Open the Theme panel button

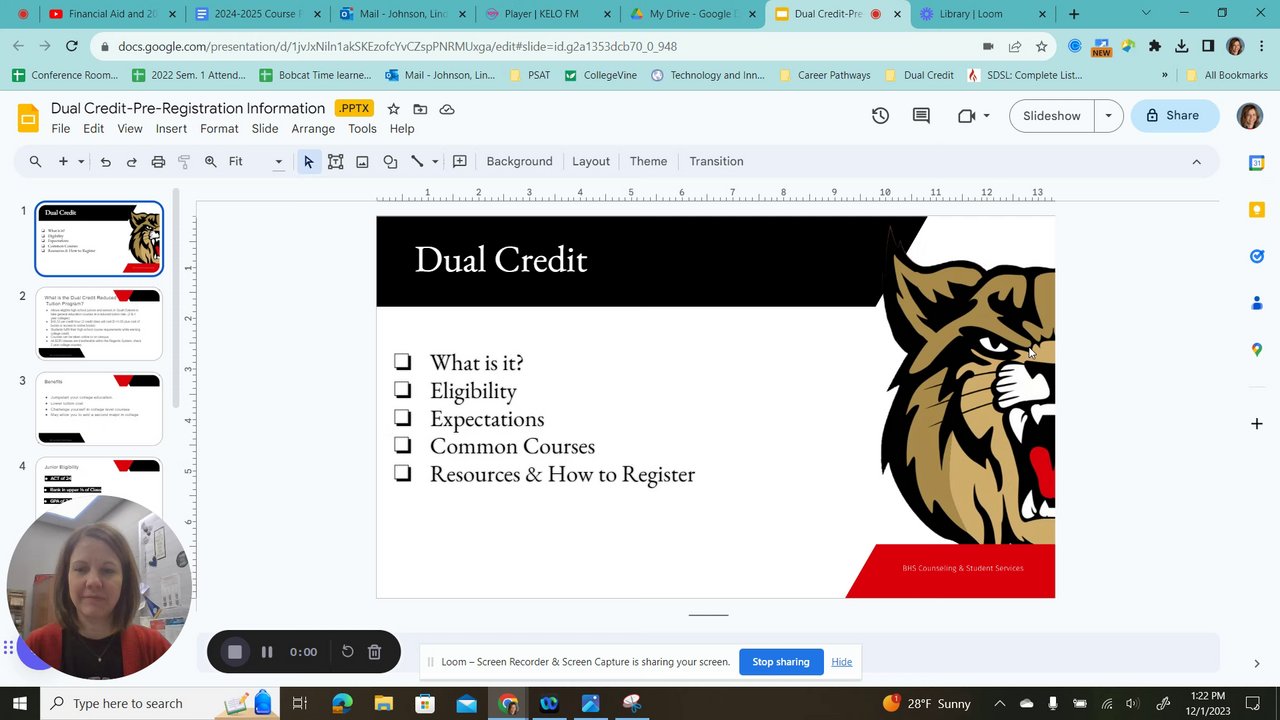pyautogui.click(x=648, y=161)
